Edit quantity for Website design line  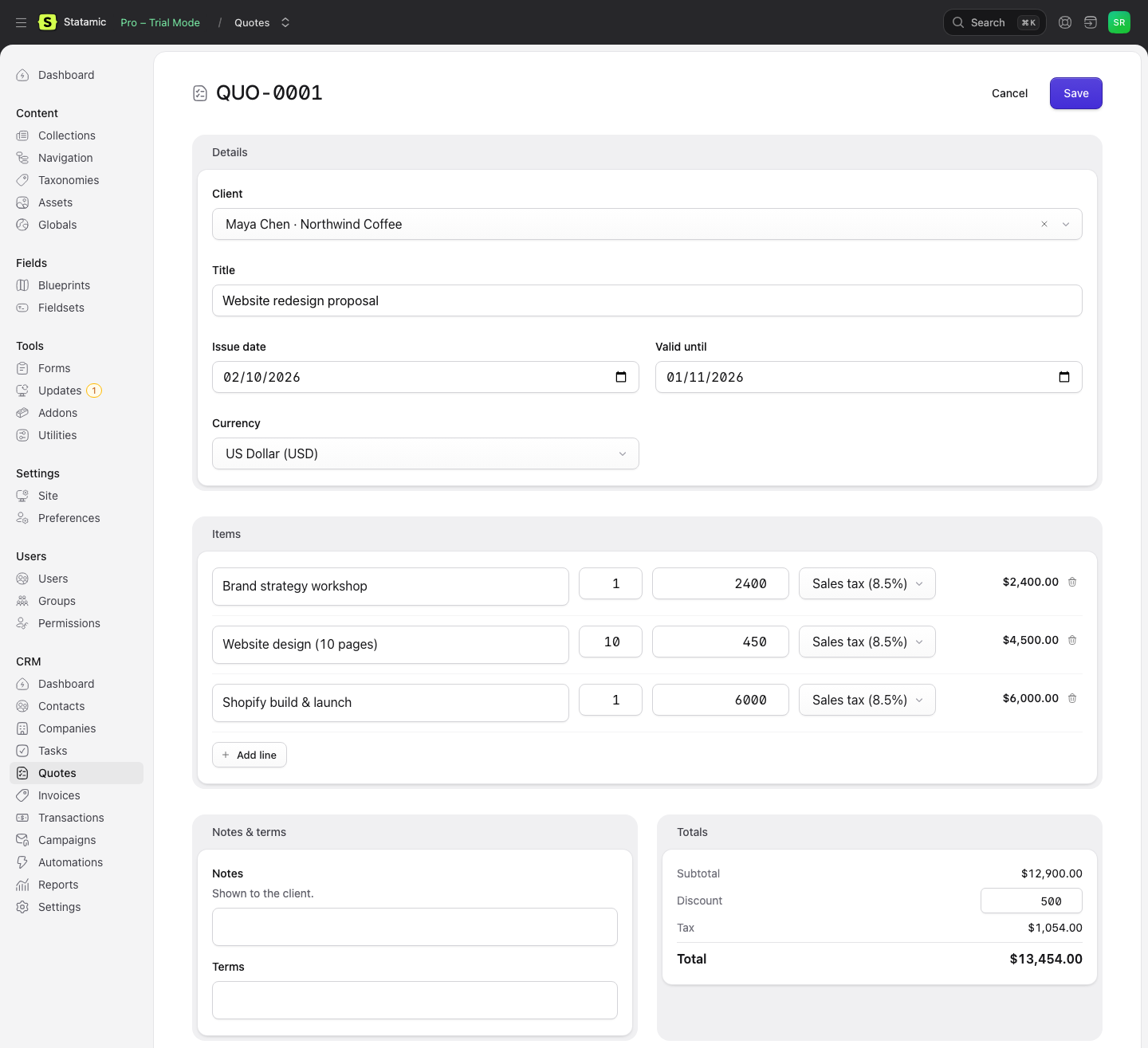click(611, 642)
